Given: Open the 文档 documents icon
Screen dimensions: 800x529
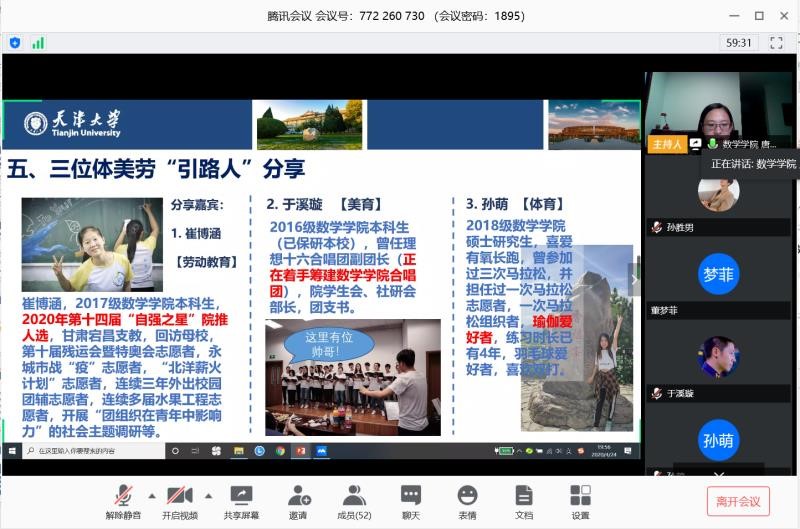Looking at the screenshot, I should point(523,501).
